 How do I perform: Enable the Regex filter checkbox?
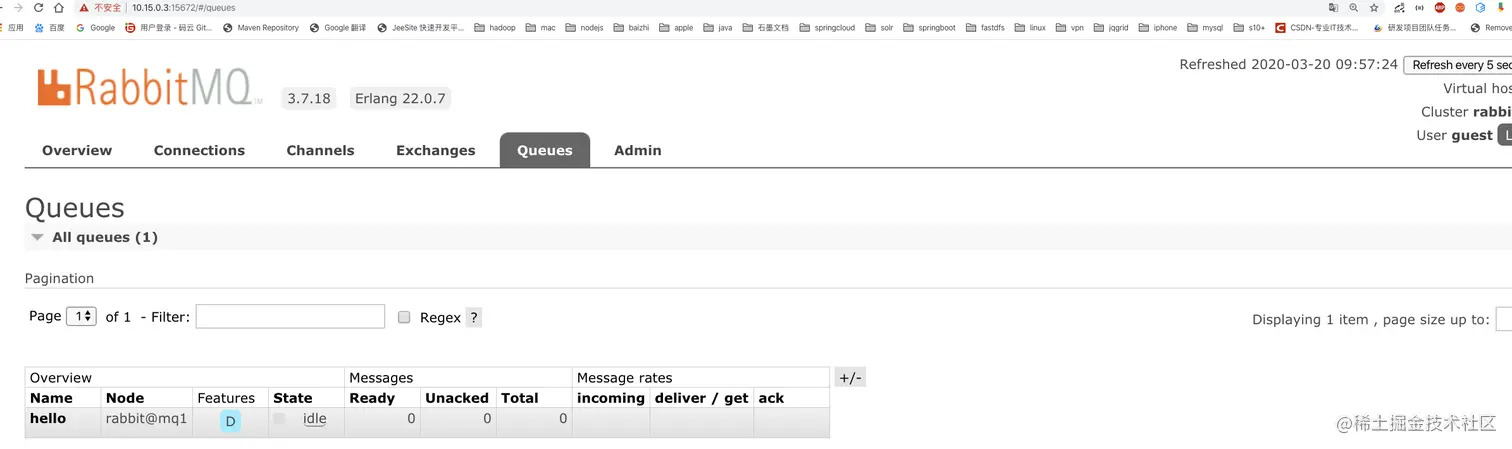coord(404,317)
